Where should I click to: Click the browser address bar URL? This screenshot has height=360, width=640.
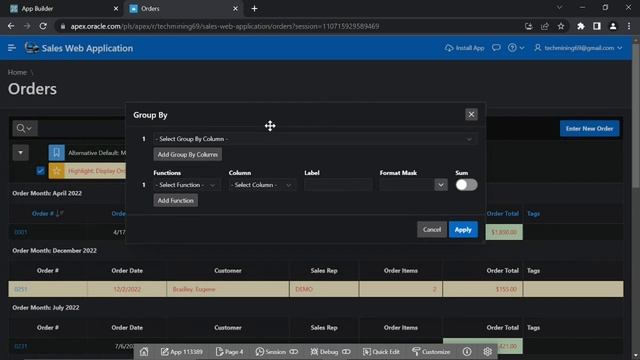[x=224, y=26]
